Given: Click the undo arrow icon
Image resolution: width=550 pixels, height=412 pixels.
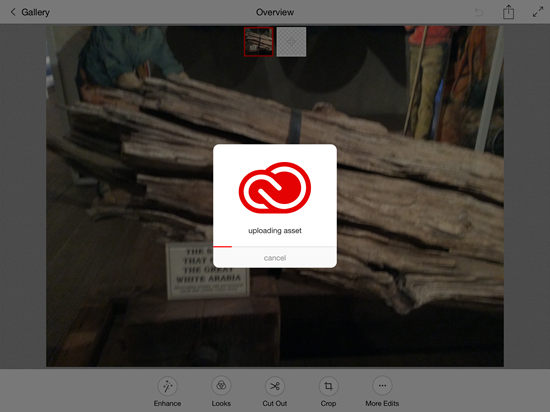Looking at the screenshot, I should click(x=479, y=13).
